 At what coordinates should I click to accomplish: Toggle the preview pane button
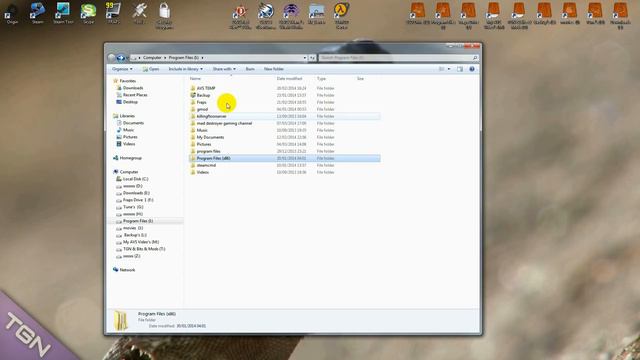click(x=460, y=69)
